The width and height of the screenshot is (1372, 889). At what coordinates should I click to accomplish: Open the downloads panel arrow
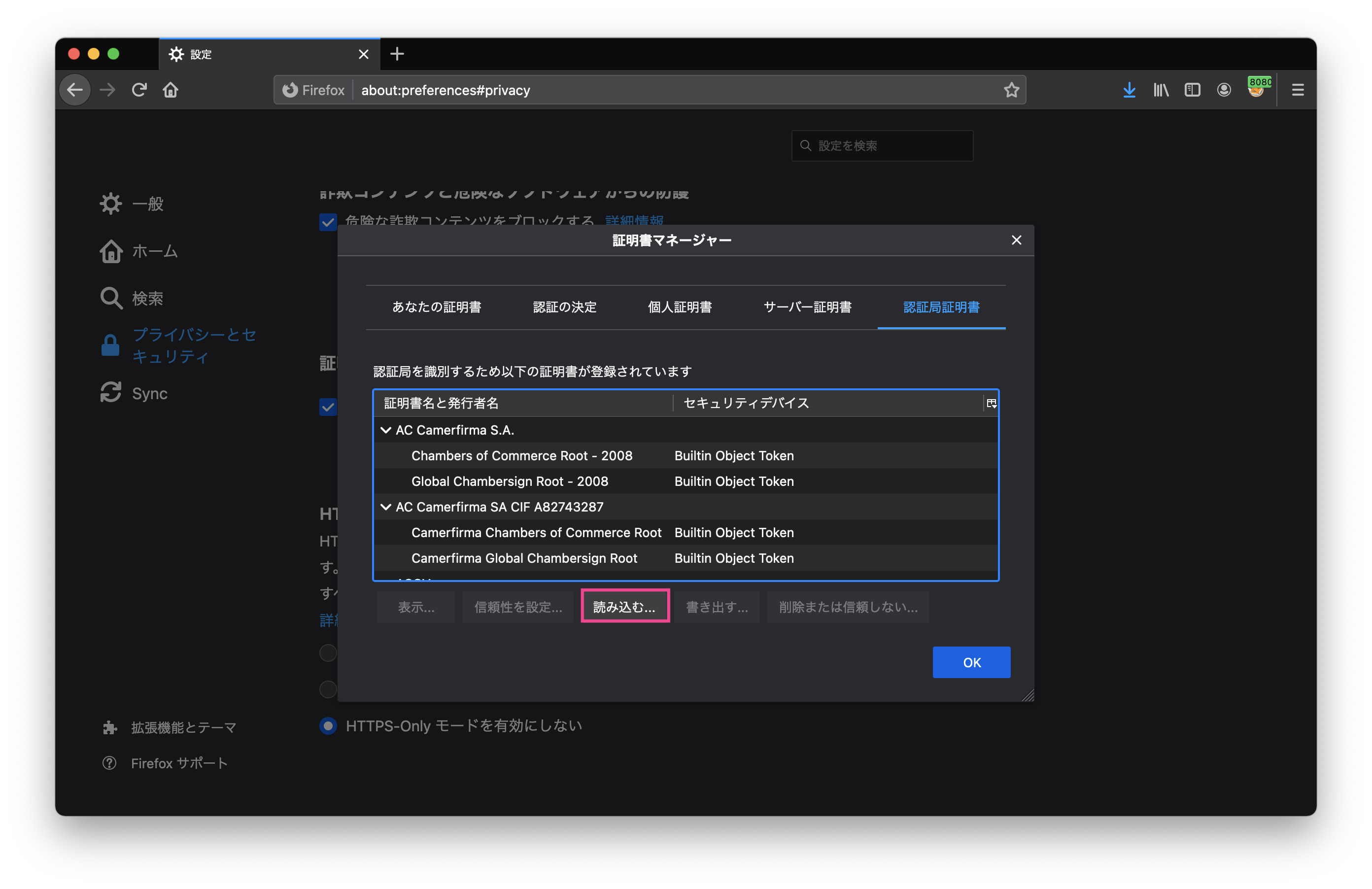[1130, 90]
